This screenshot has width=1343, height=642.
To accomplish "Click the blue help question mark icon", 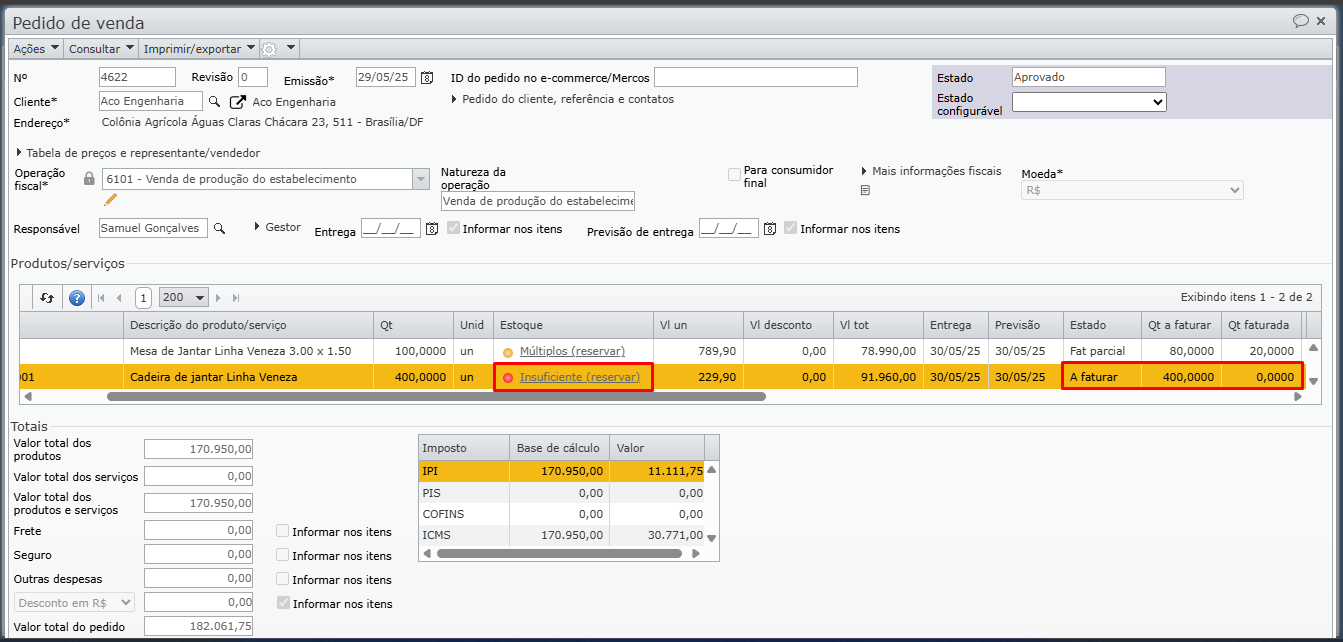I will 76,297.
